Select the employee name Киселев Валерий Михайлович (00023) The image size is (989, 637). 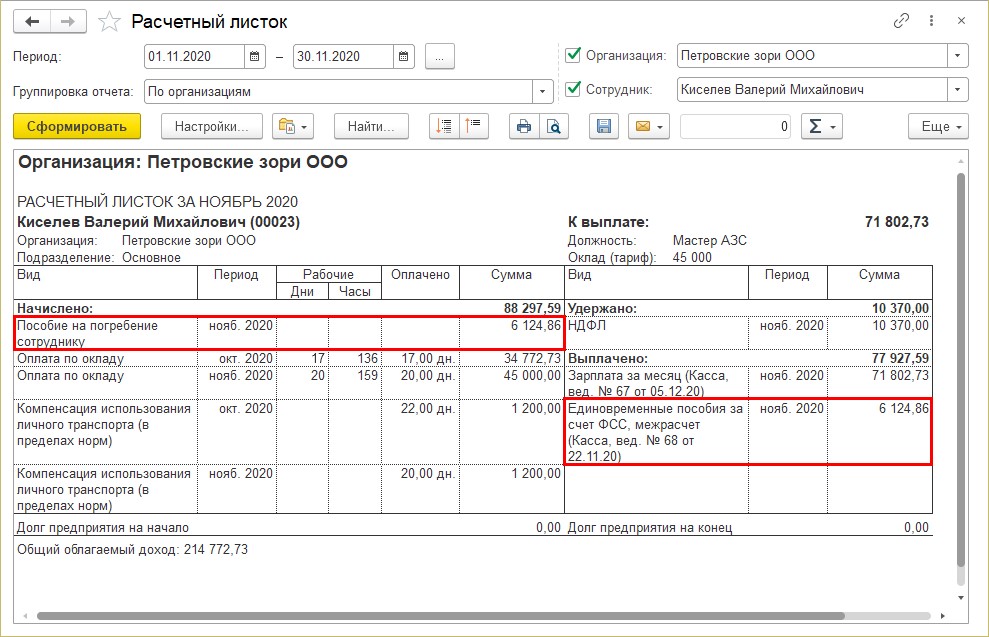point(158,222)
